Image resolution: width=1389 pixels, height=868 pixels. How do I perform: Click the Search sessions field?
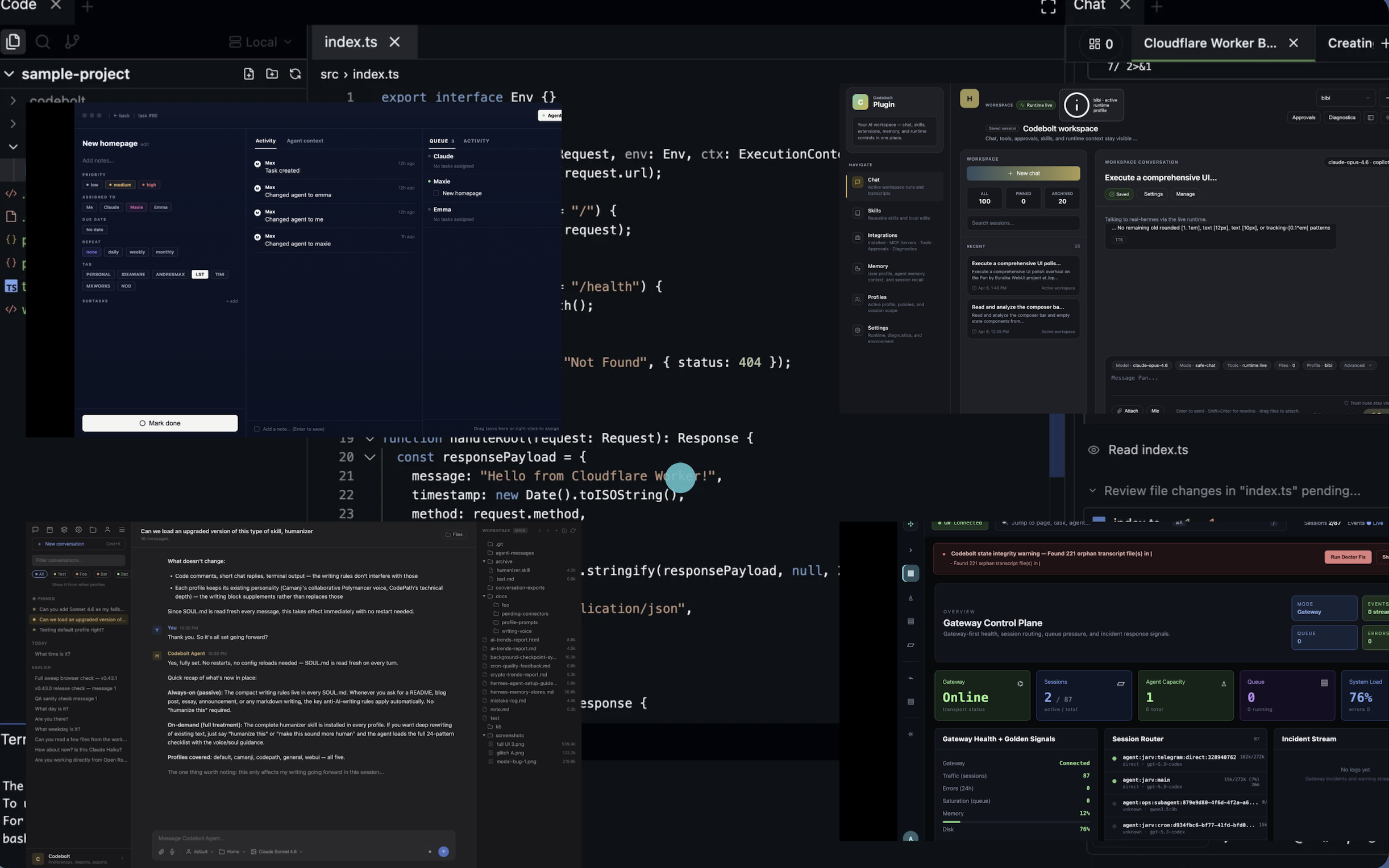[1022, 223]
